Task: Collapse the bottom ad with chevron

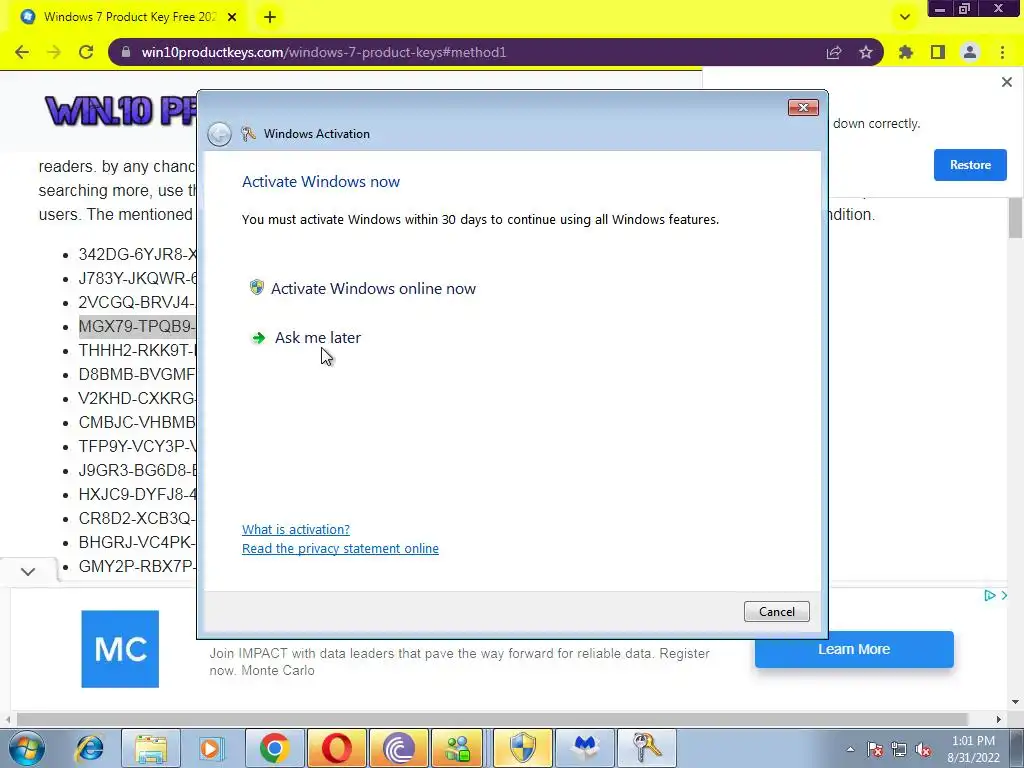Action: click(x=27, y=571)
